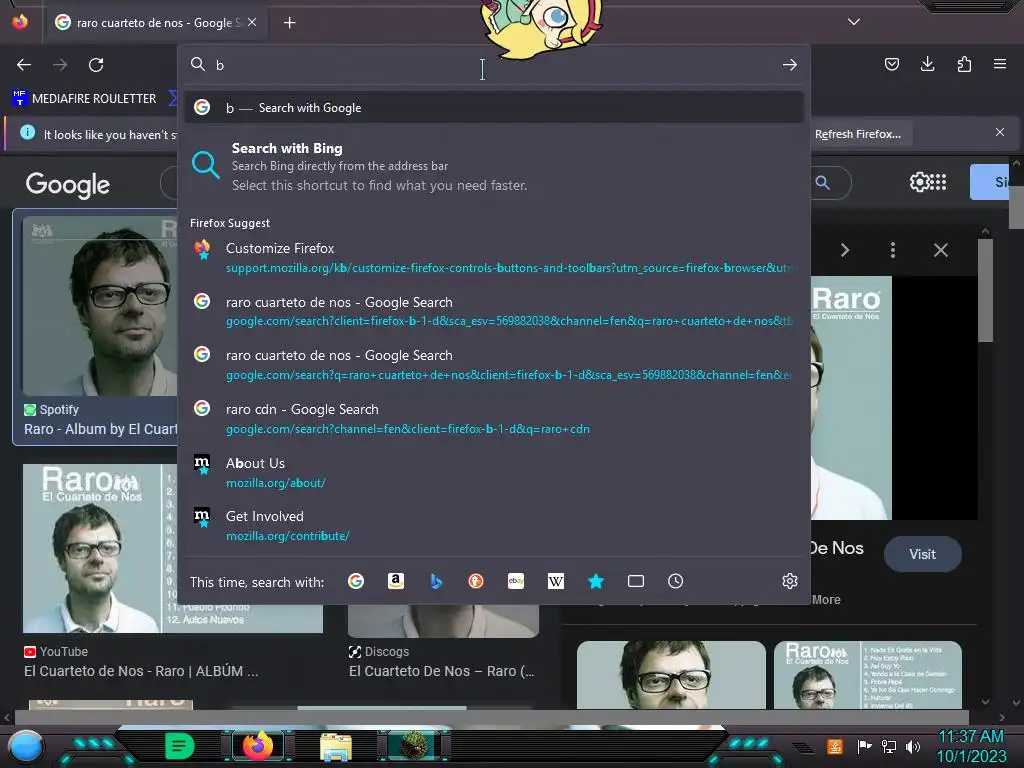The height and width of the screenshot is (768, 1024).
Task: Click Google page search magnifier icon
Action: click(x=822, y=183)
